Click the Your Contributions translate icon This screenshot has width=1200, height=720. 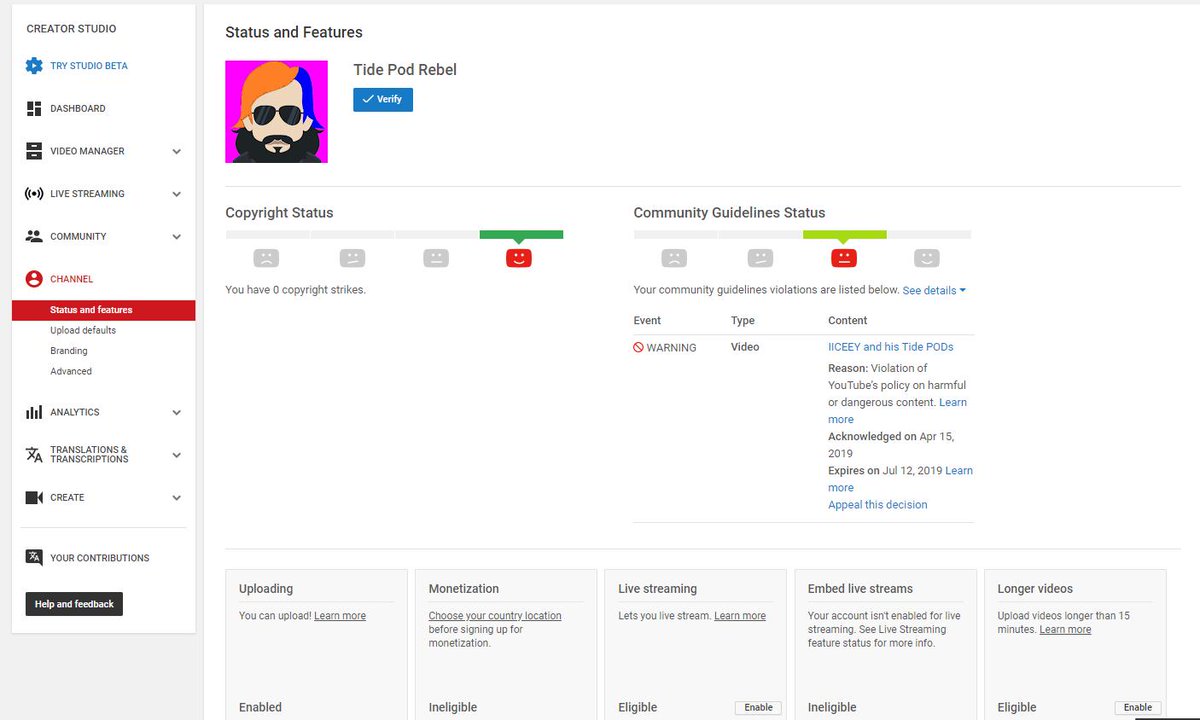34,558
